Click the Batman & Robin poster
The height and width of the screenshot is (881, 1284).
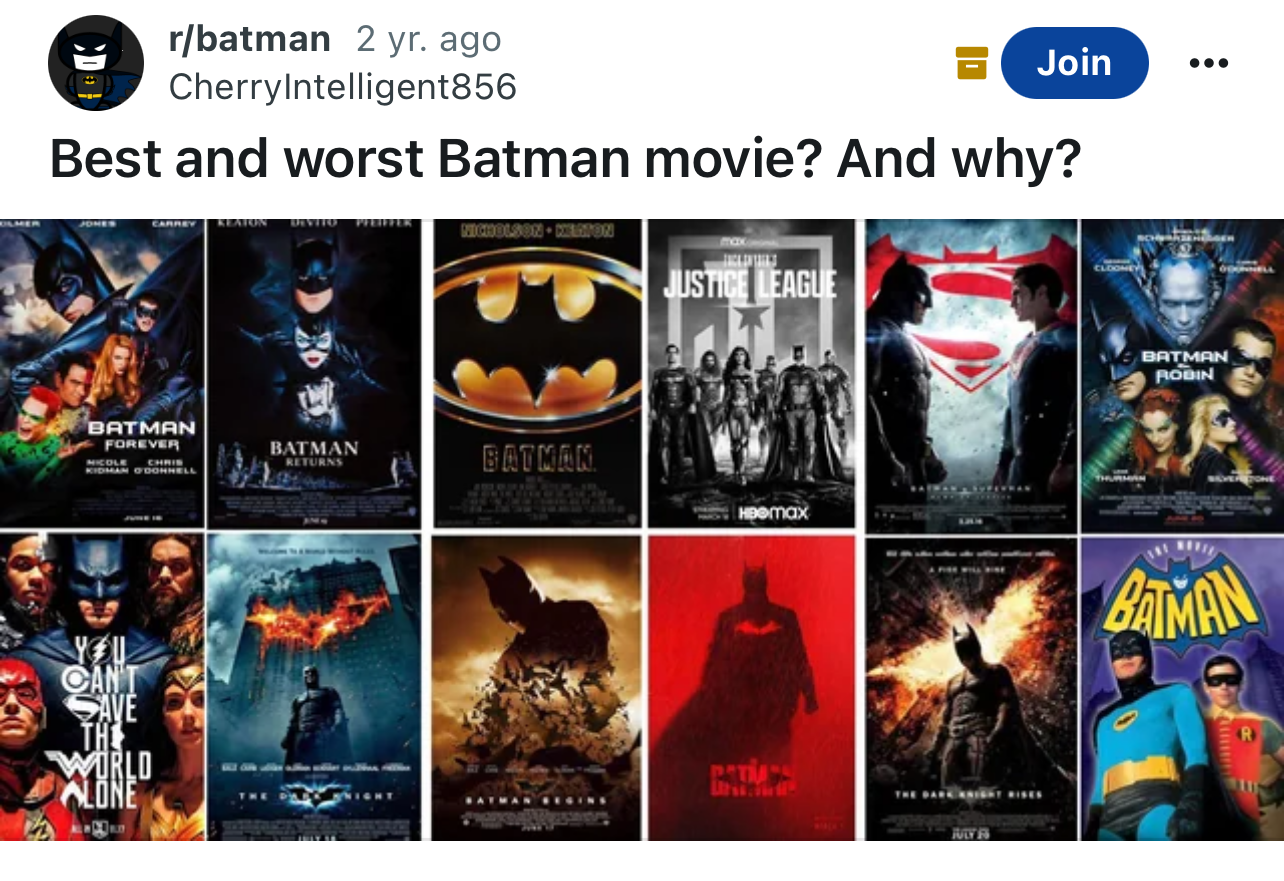tap(1183, 373)
